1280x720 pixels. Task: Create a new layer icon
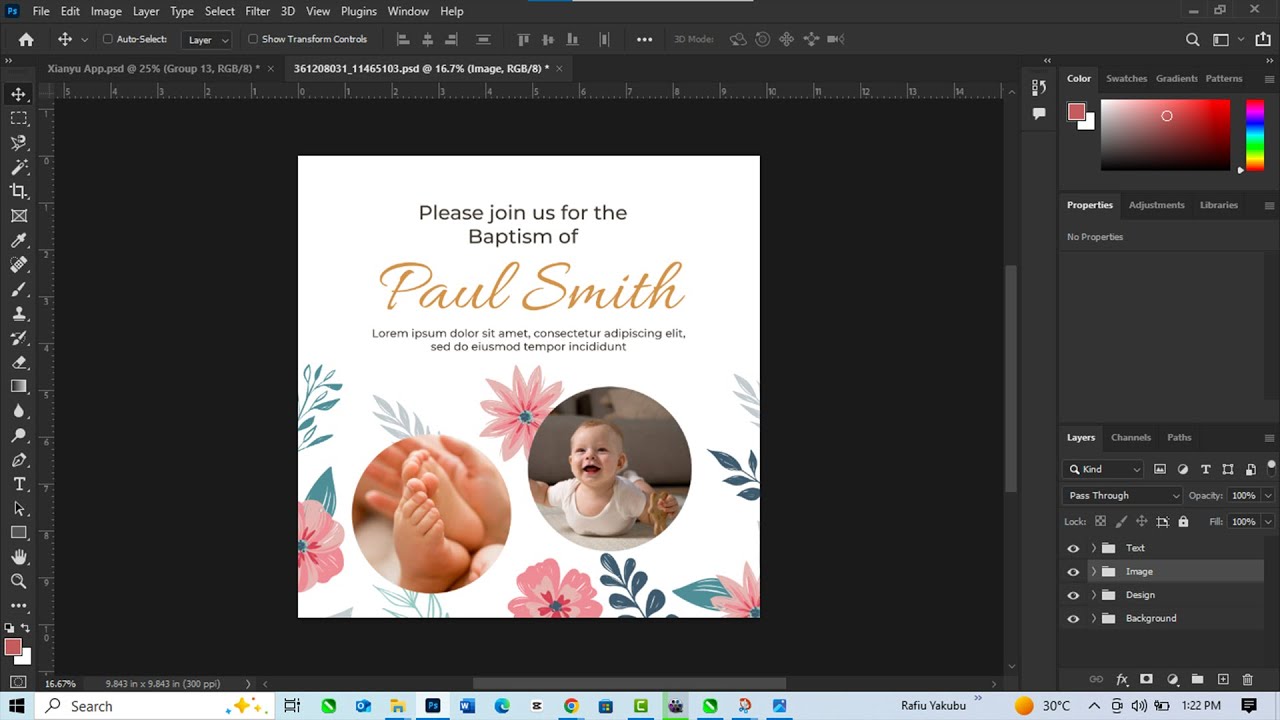[x=1222, y=680]
